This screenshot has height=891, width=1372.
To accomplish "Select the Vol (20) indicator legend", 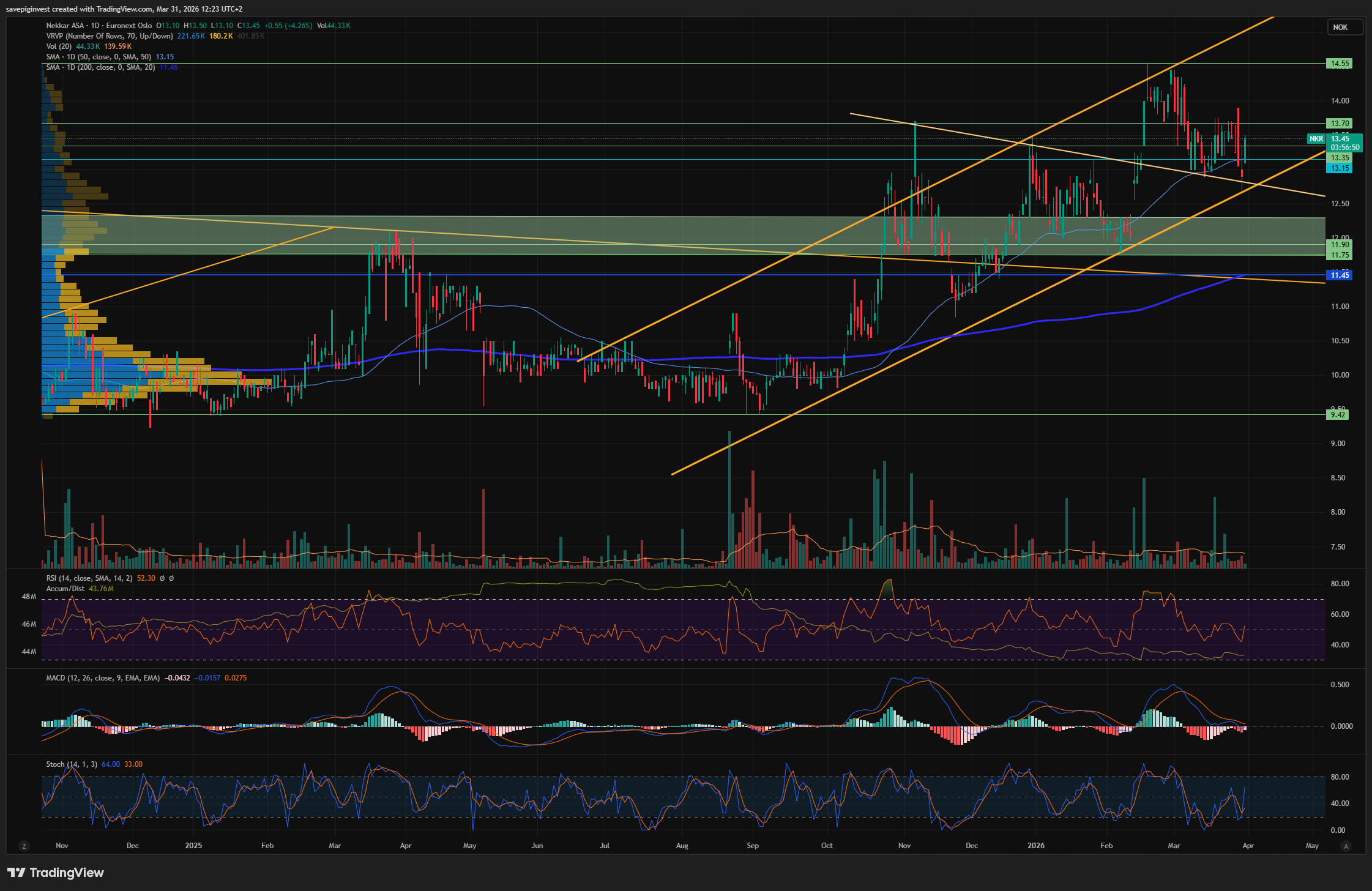I will pos(59,47).
